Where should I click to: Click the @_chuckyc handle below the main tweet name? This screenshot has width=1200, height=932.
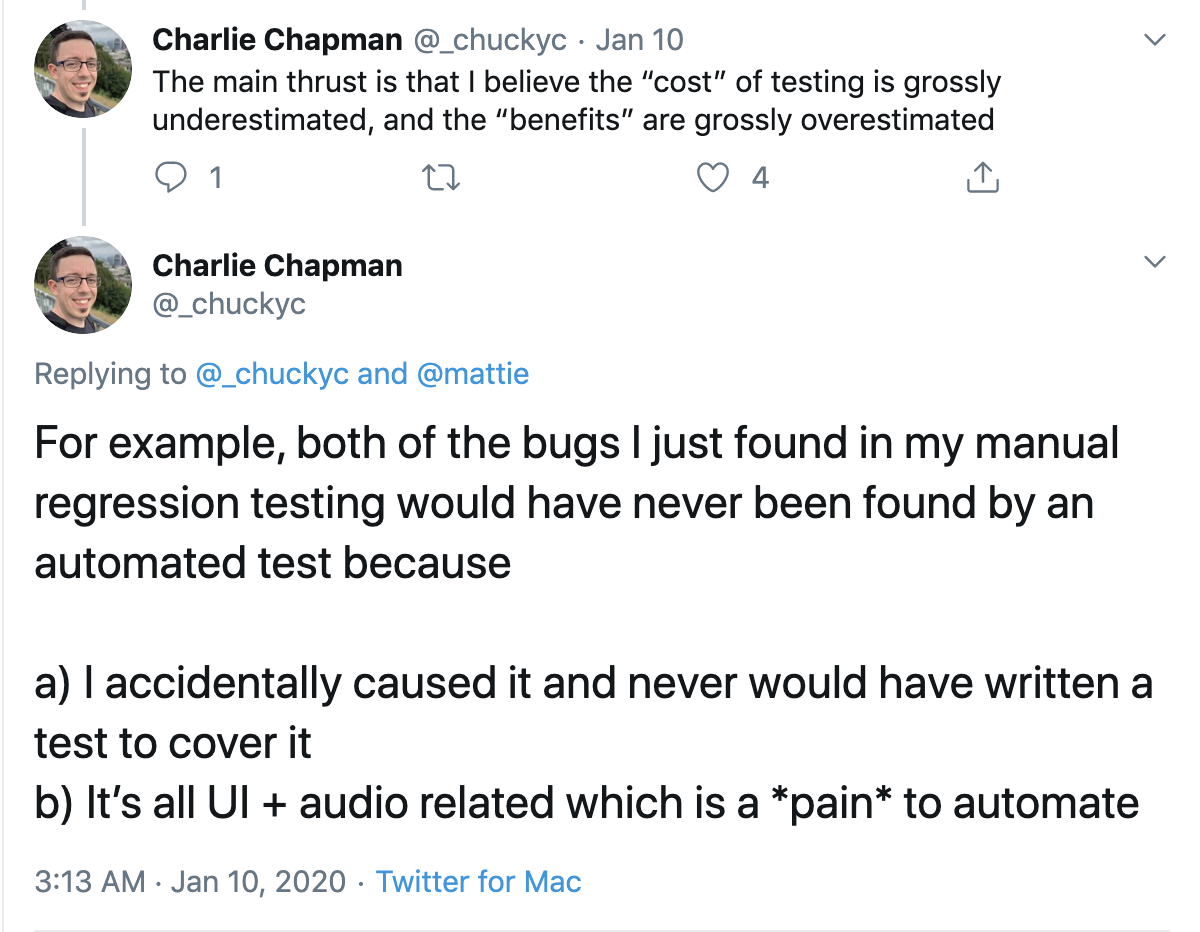click(229, 303)
